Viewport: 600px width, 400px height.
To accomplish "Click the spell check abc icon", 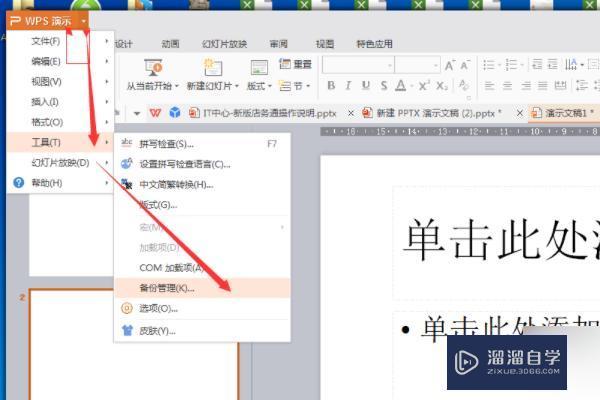I will click(x=126, y=143).
